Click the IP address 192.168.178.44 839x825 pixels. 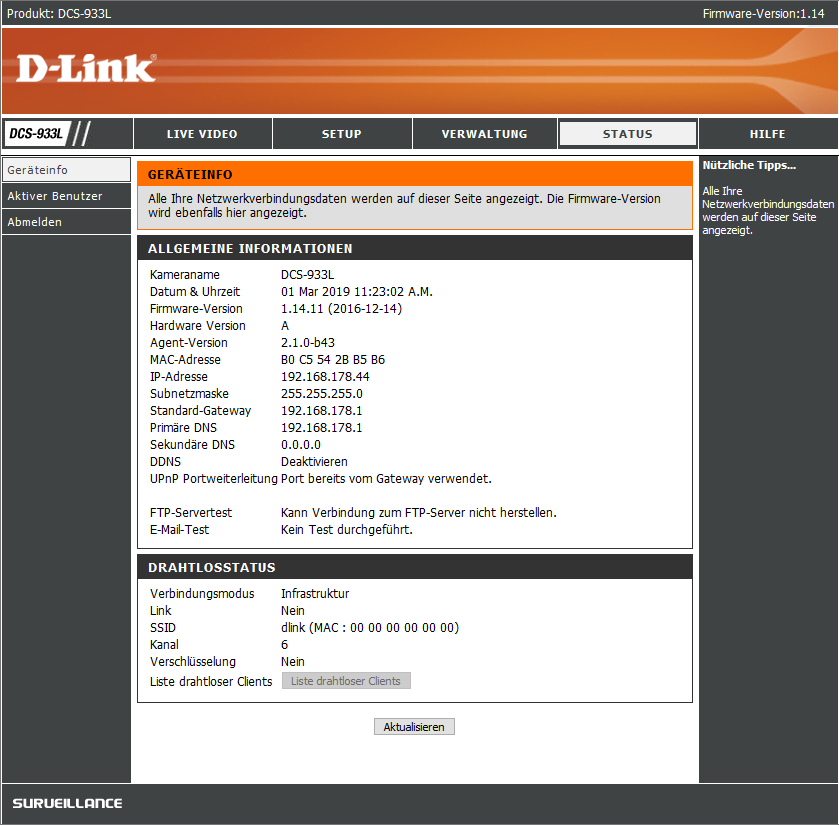[325, 377]
